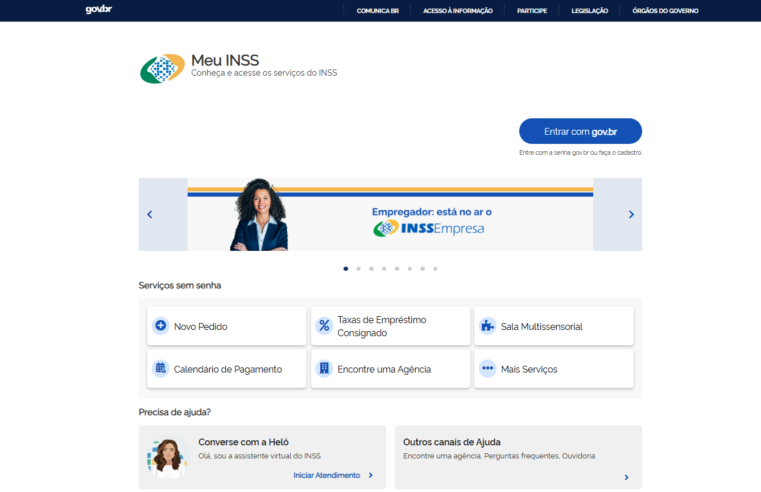Click the 'Serviços sem senha' heading
The height and width of the screenshot is (492, 761).
point(180,285)
